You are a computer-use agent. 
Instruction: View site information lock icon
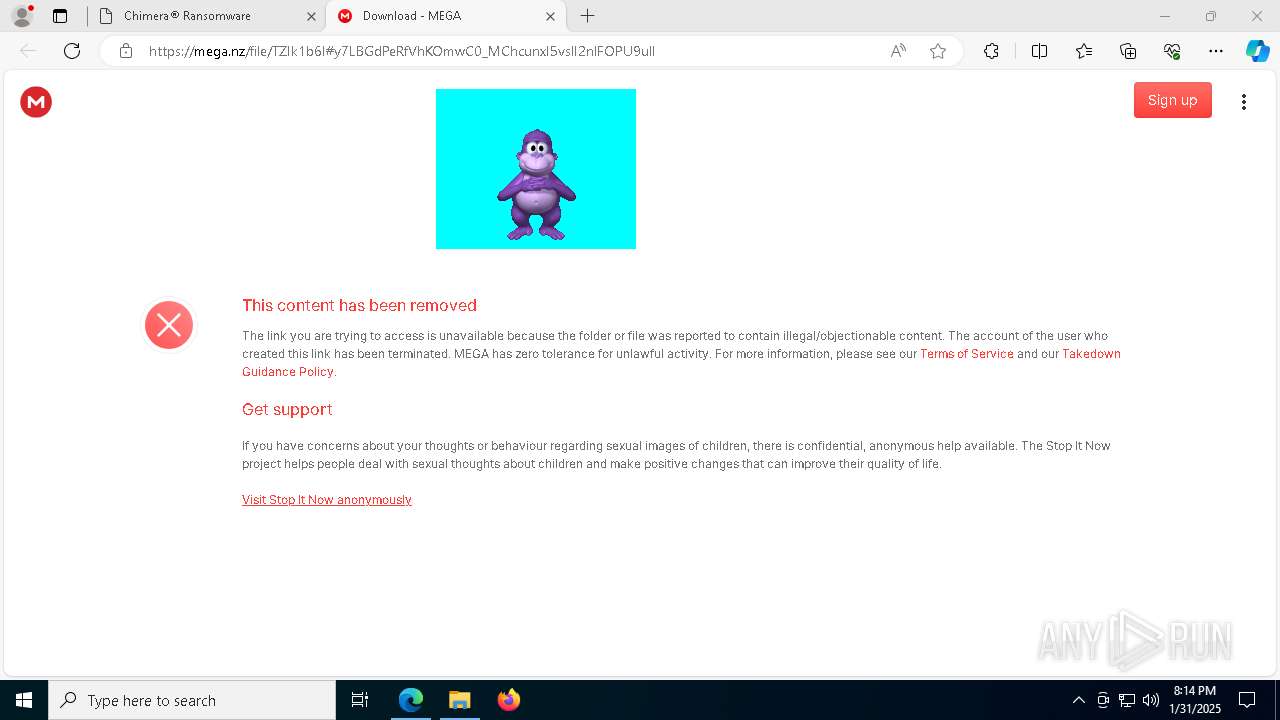(126, 51)
